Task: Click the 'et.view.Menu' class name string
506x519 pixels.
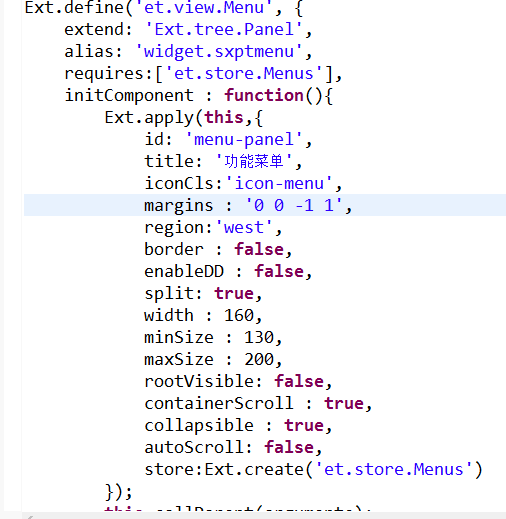Action: 204,7
